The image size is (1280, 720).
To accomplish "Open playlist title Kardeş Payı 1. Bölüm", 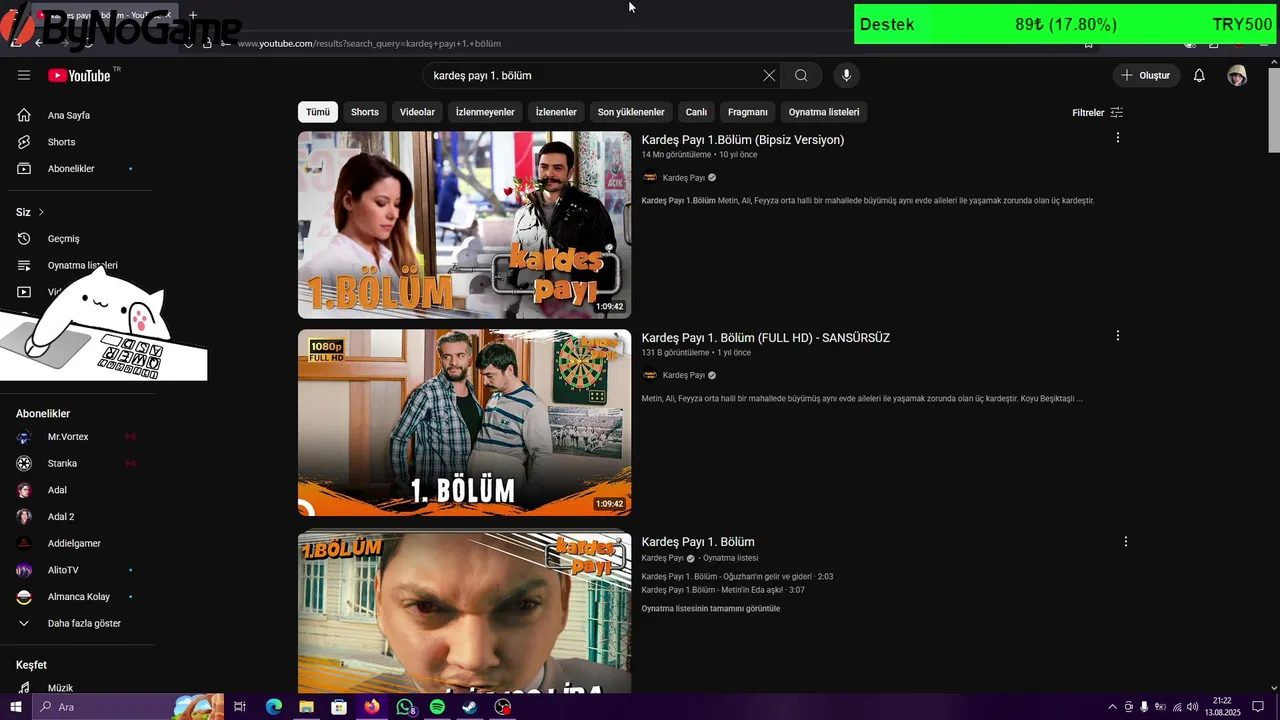I will (698, 542).
